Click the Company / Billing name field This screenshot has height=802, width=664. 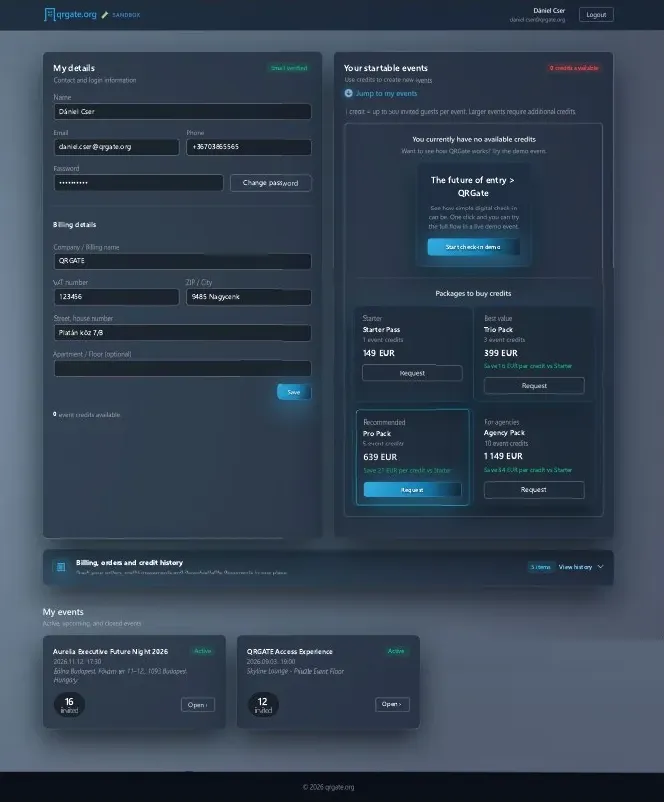click(x=183, y=261)
